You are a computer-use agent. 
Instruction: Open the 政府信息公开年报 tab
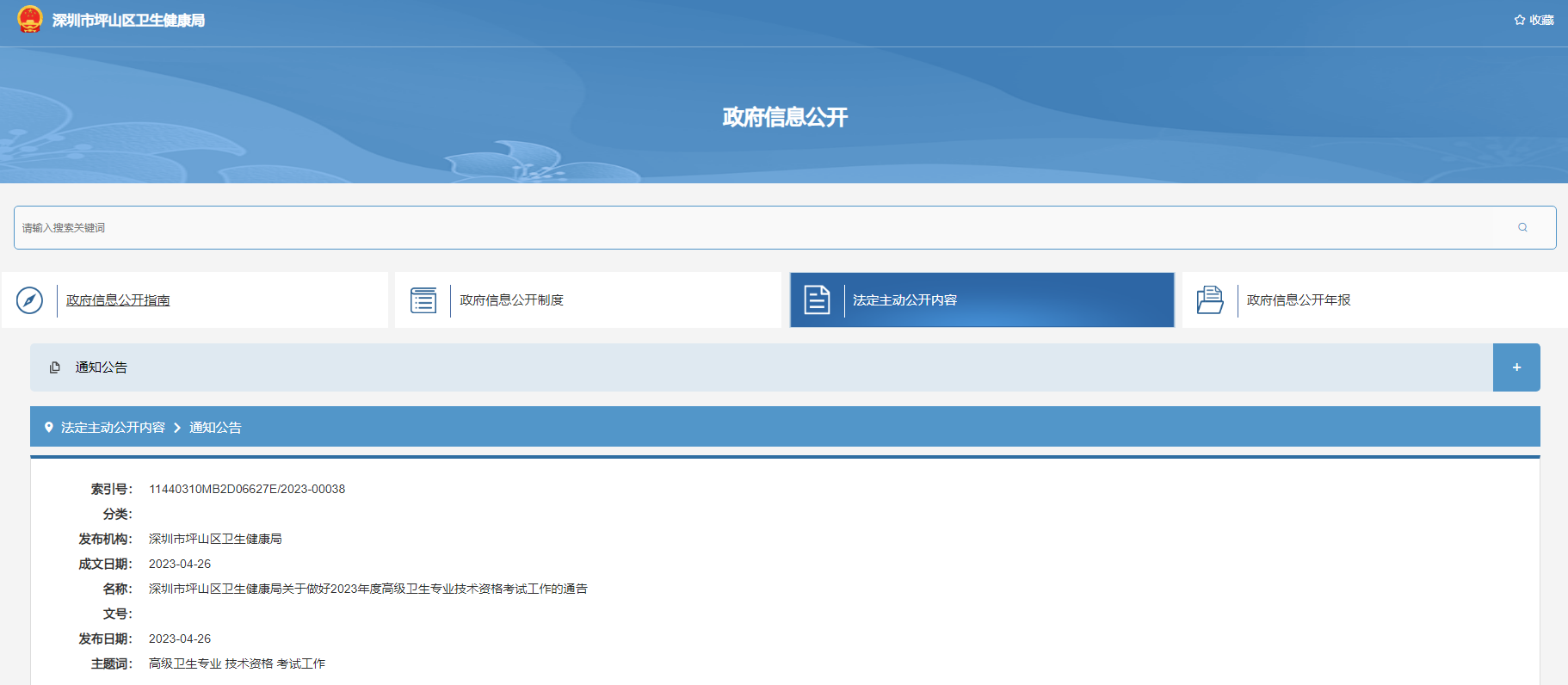point(1375,300)
